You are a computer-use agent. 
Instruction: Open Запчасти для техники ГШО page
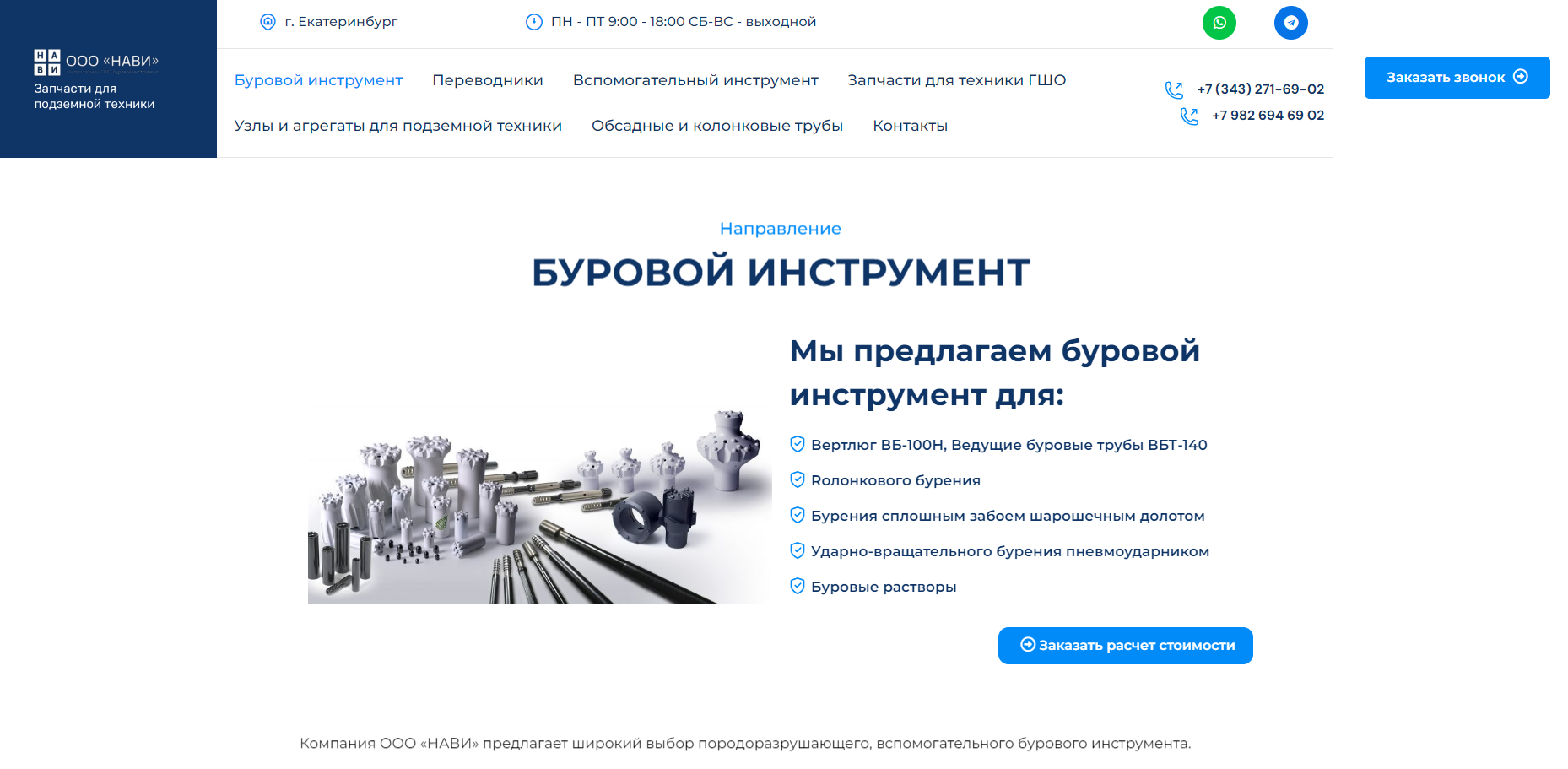pos(956,80)
